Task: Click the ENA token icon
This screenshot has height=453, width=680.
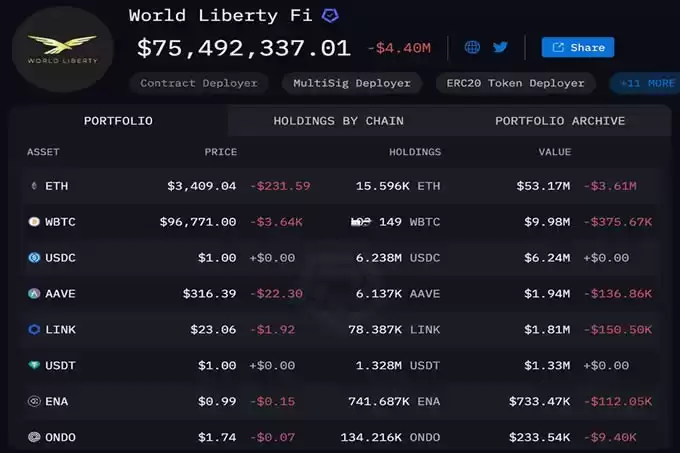Action: (34, 401)
